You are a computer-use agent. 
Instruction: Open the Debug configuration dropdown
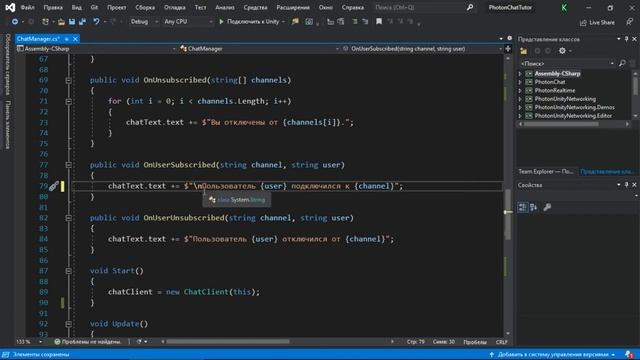[x=144, y=22]
